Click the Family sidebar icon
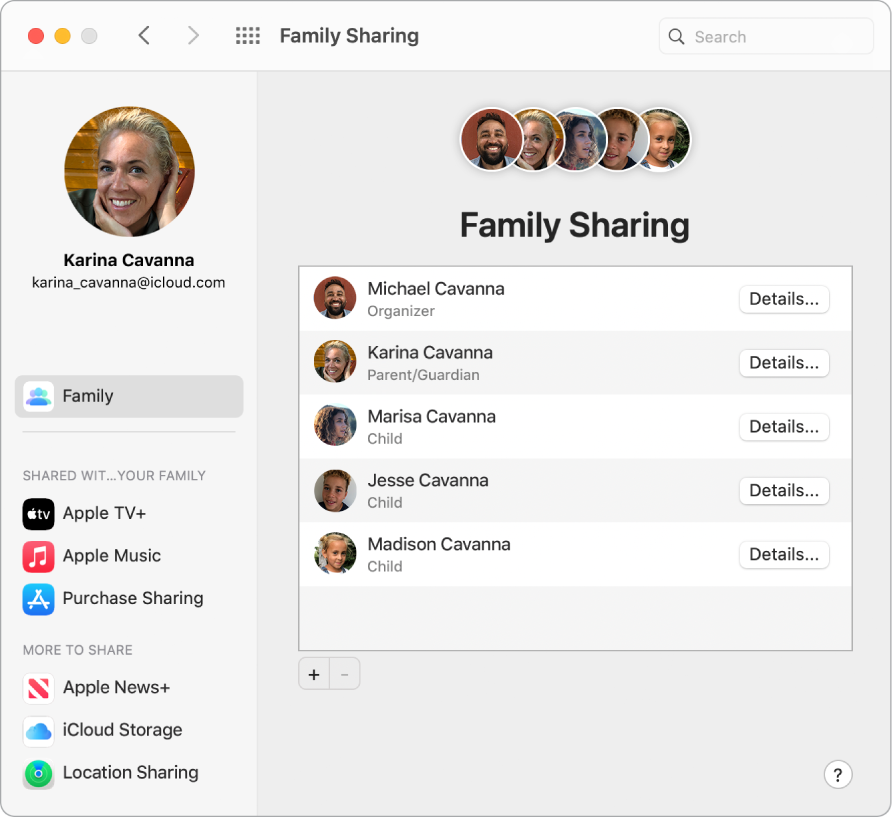This screenshot has width=894, height=817. tap(38, 396)
